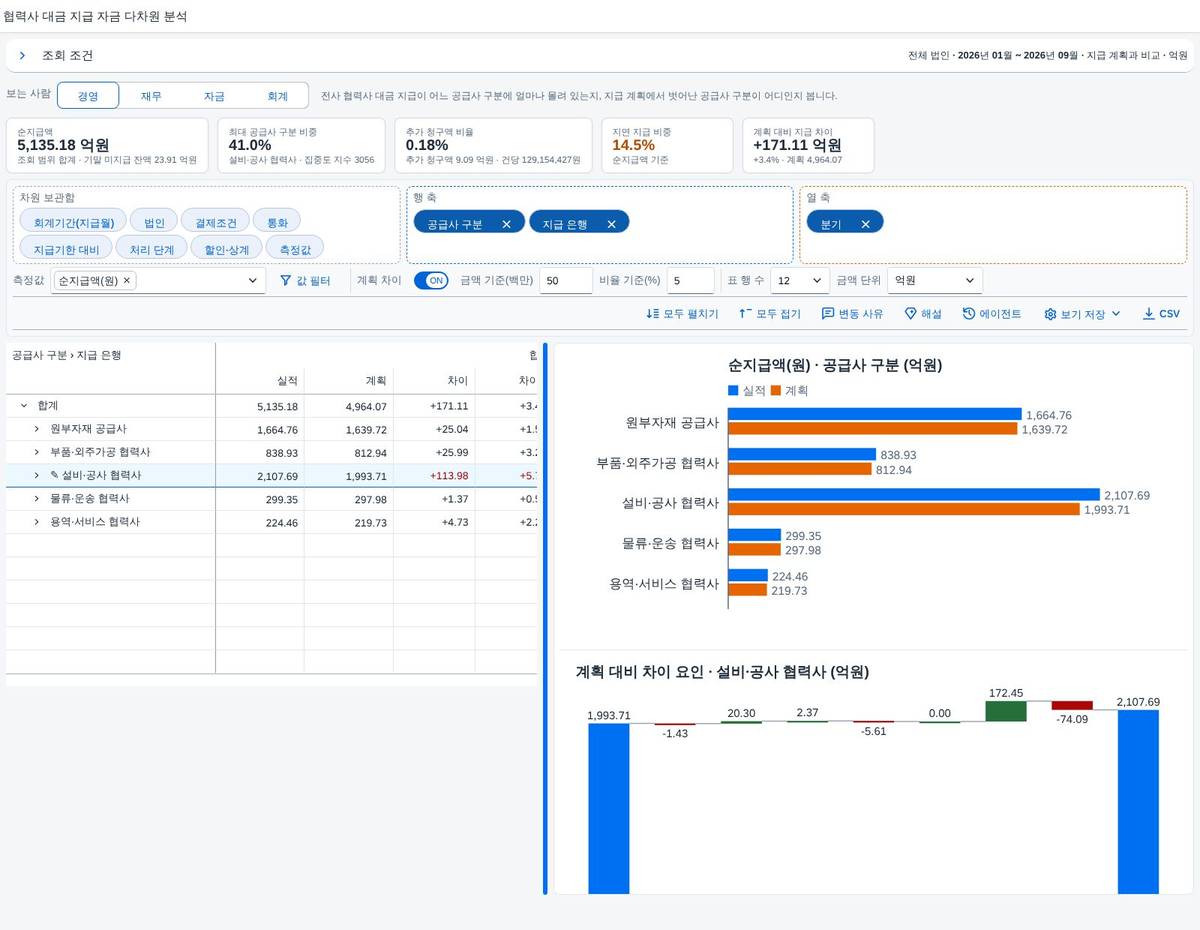Click the 172.45 green waterfall bar

1006,711
